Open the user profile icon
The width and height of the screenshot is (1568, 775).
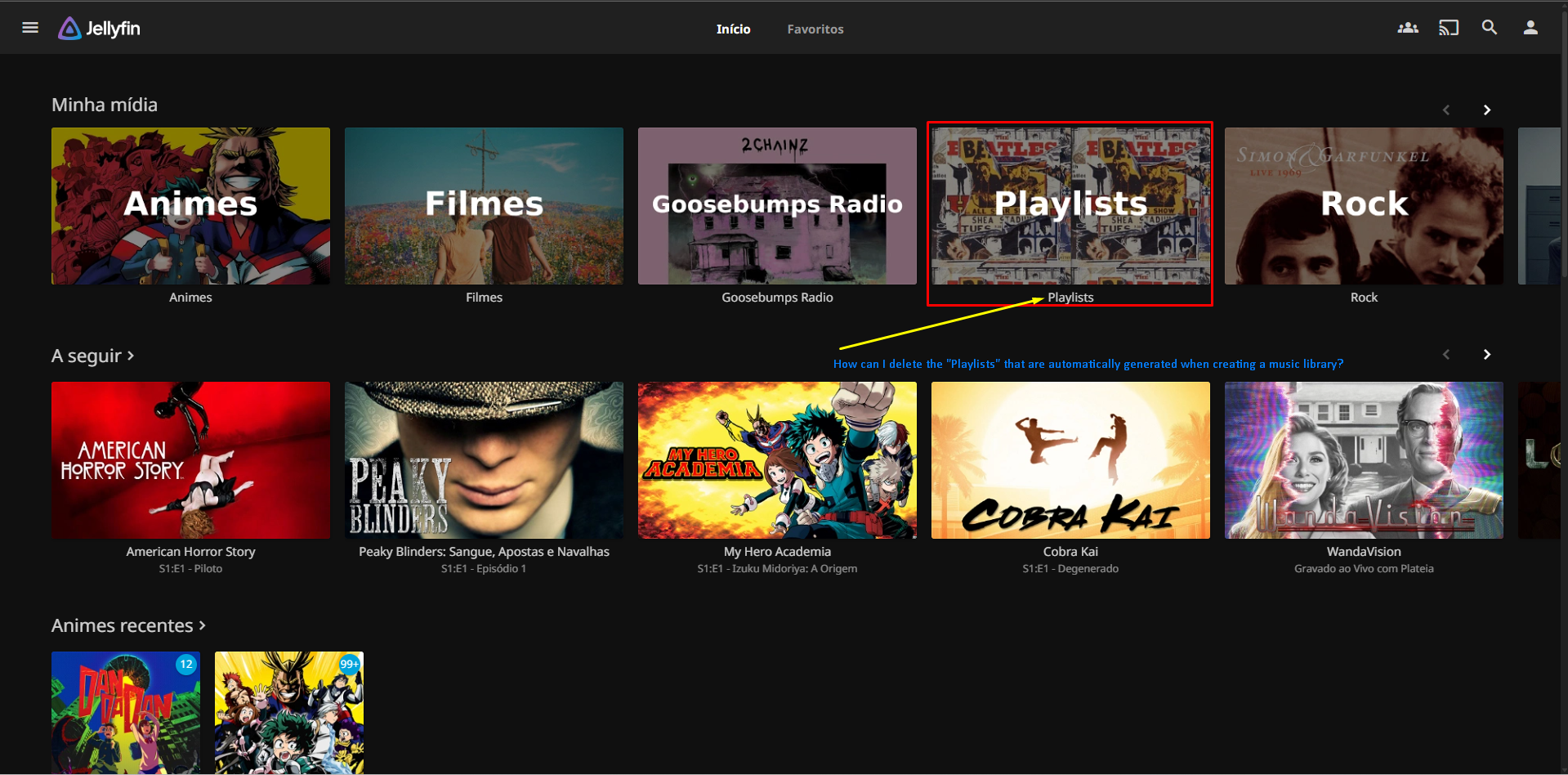point(1530,28)
